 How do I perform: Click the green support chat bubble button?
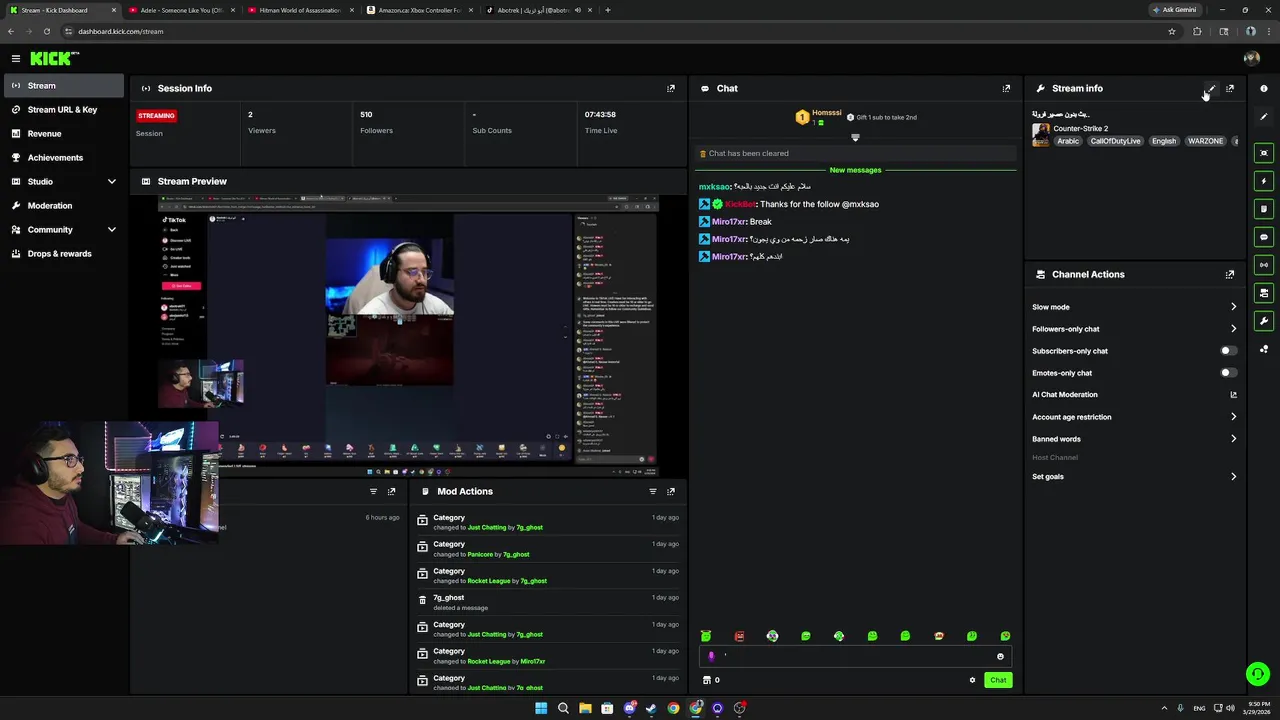(1257, 674)
